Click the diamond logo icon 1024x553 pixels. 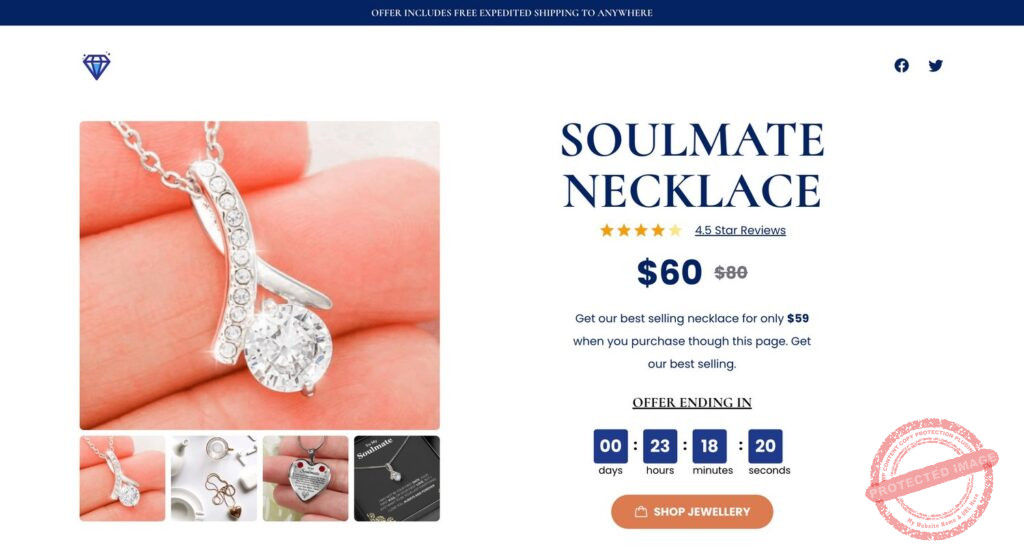pyautogui.click(x=96, y=66)
